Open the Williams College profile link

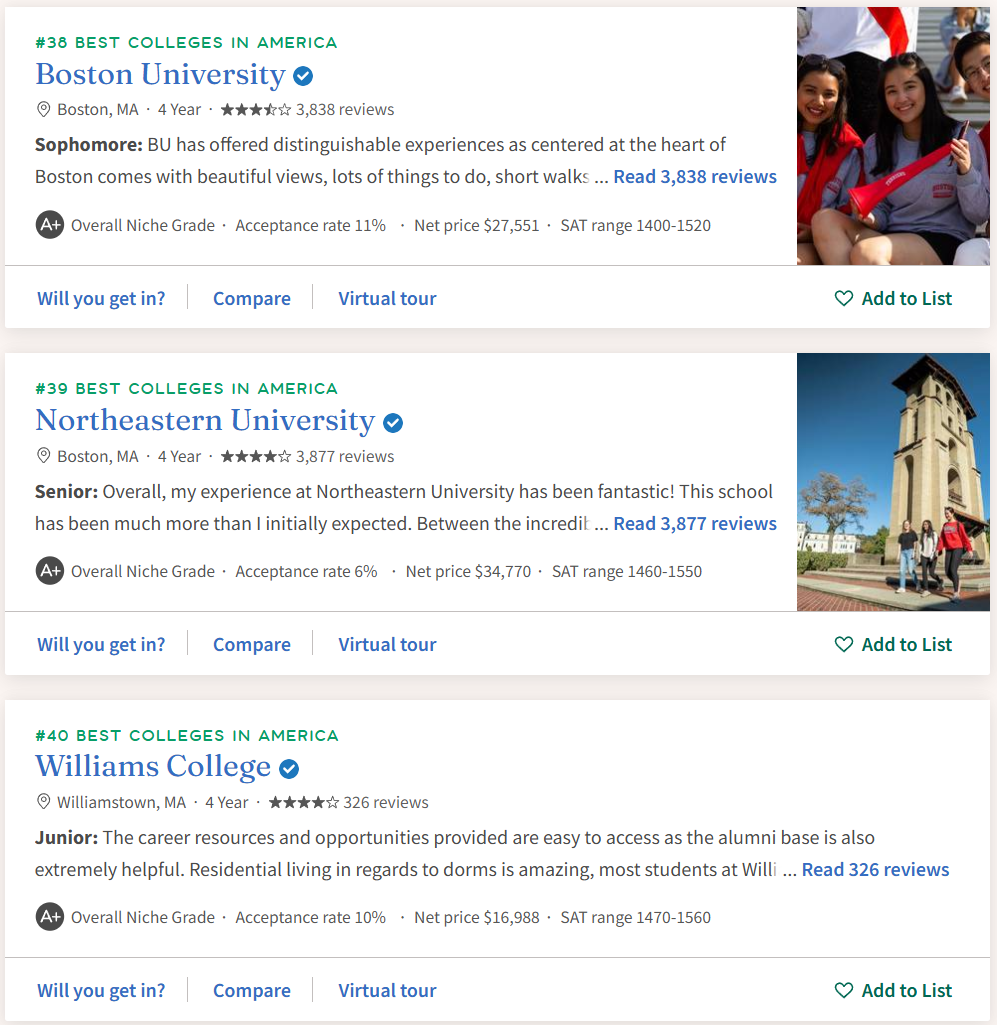pos(153,766)
